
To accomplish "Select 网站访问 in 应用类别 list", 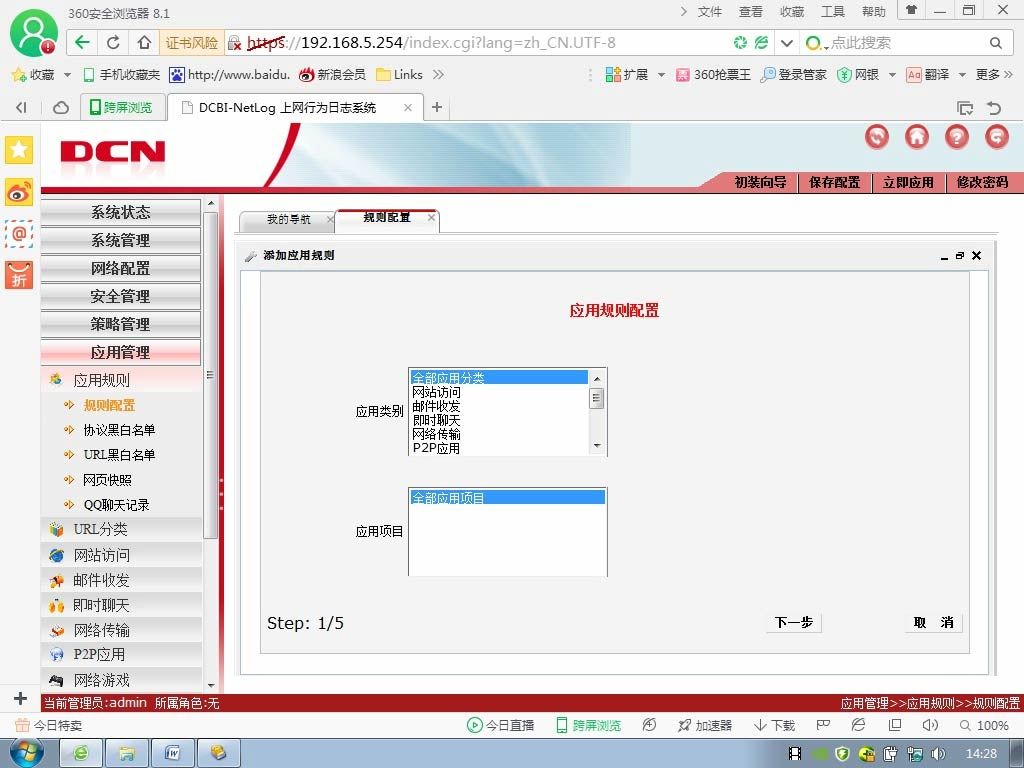I will [x=500, y=392].
